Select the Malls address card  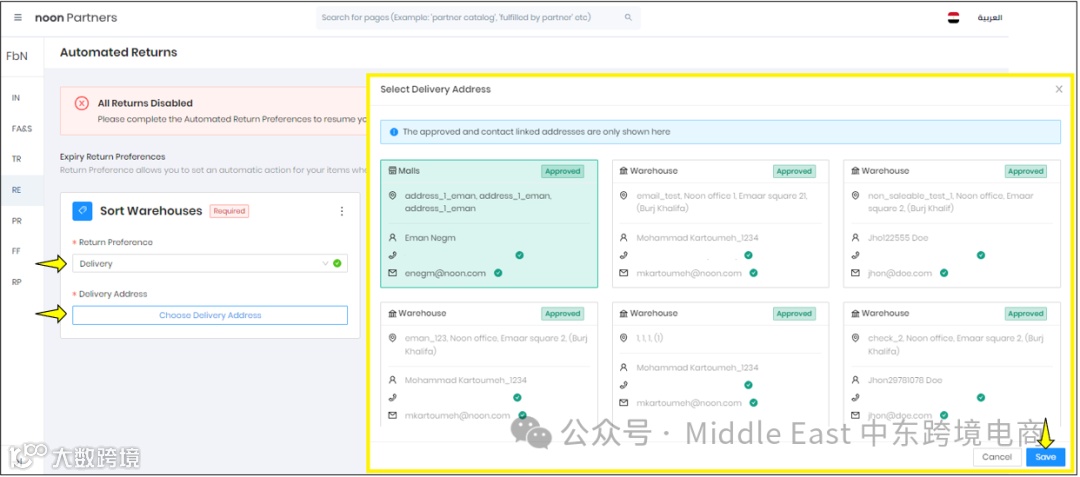coord(489,224)
